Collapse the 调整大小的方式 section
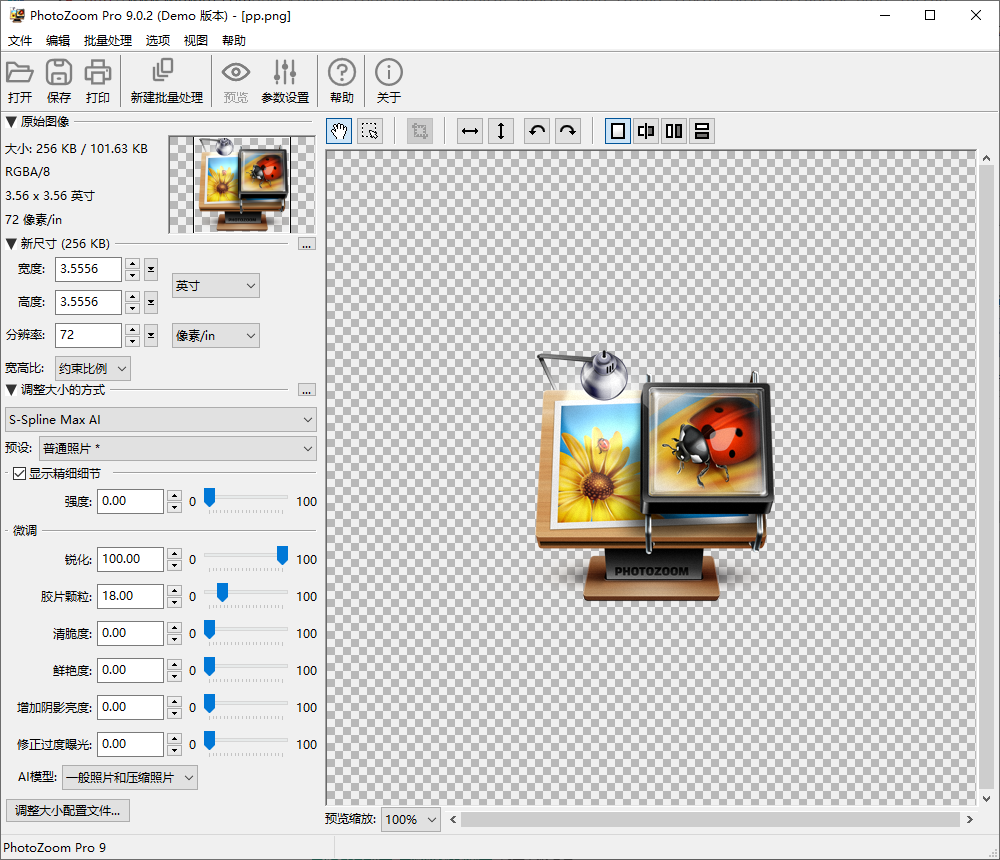This screenshot has width=1000, height=860. pos(11,389)
